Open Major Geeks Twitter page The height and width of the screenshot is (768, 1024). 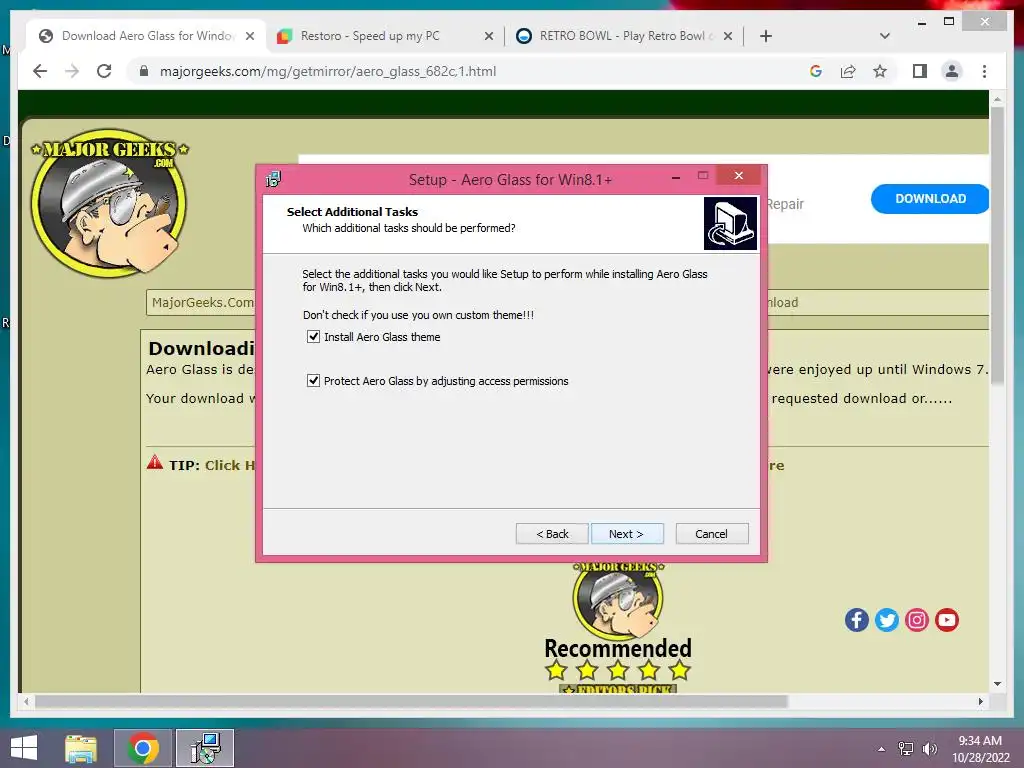(886, 620)
